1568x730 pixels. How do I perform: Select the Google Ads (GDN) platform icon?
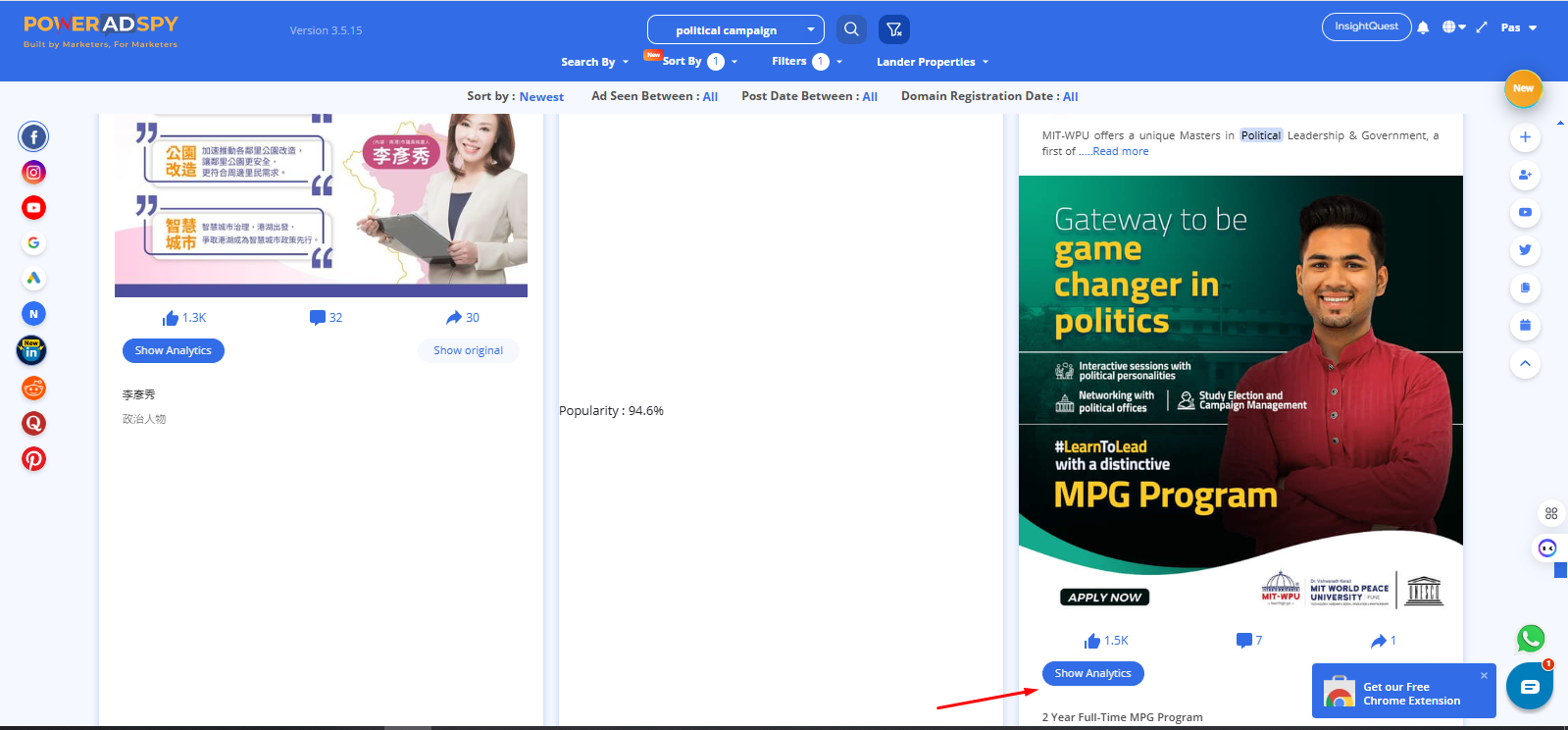[33, 279]
